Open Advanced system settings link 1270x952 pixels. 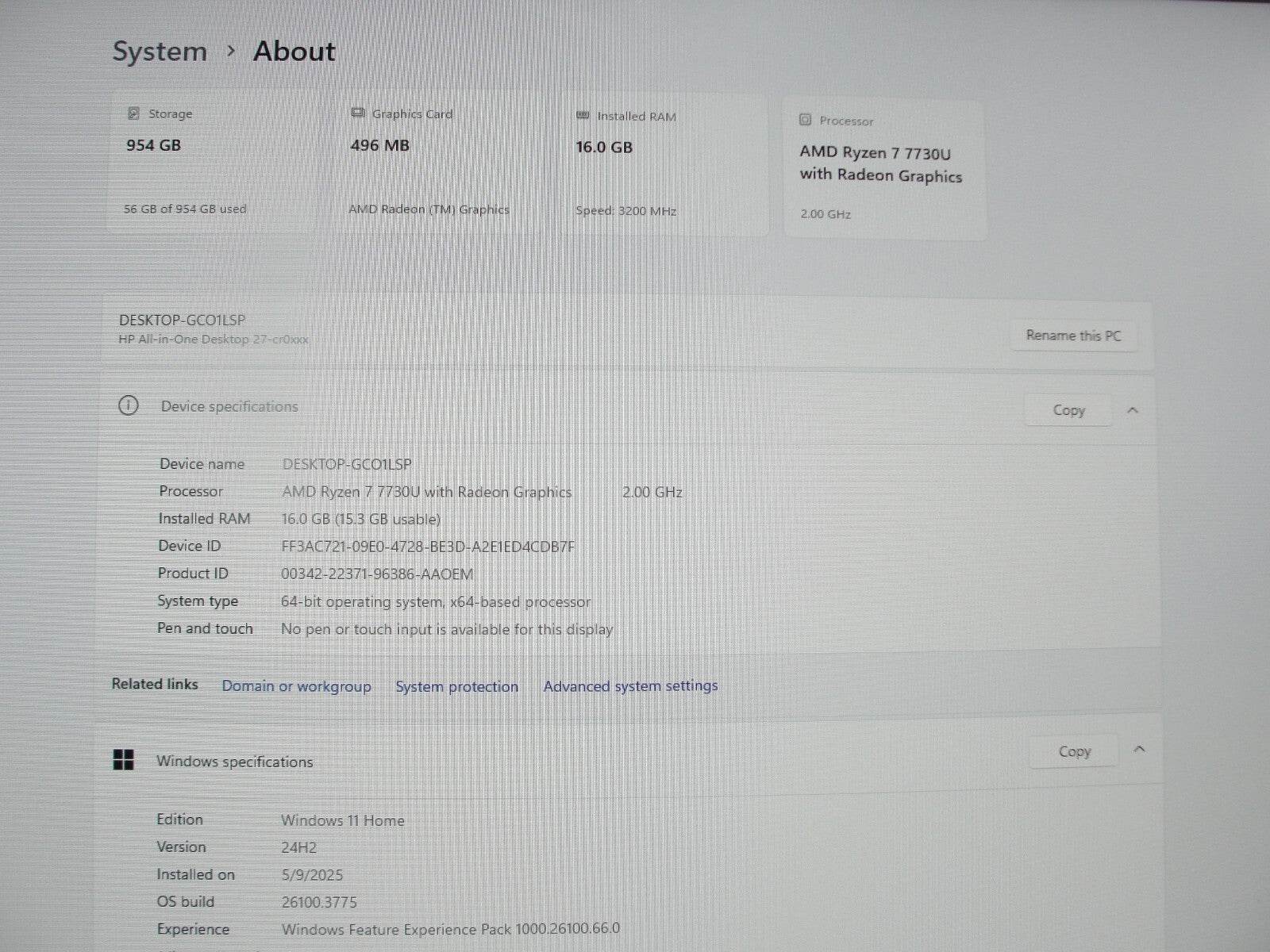(630, 686)
